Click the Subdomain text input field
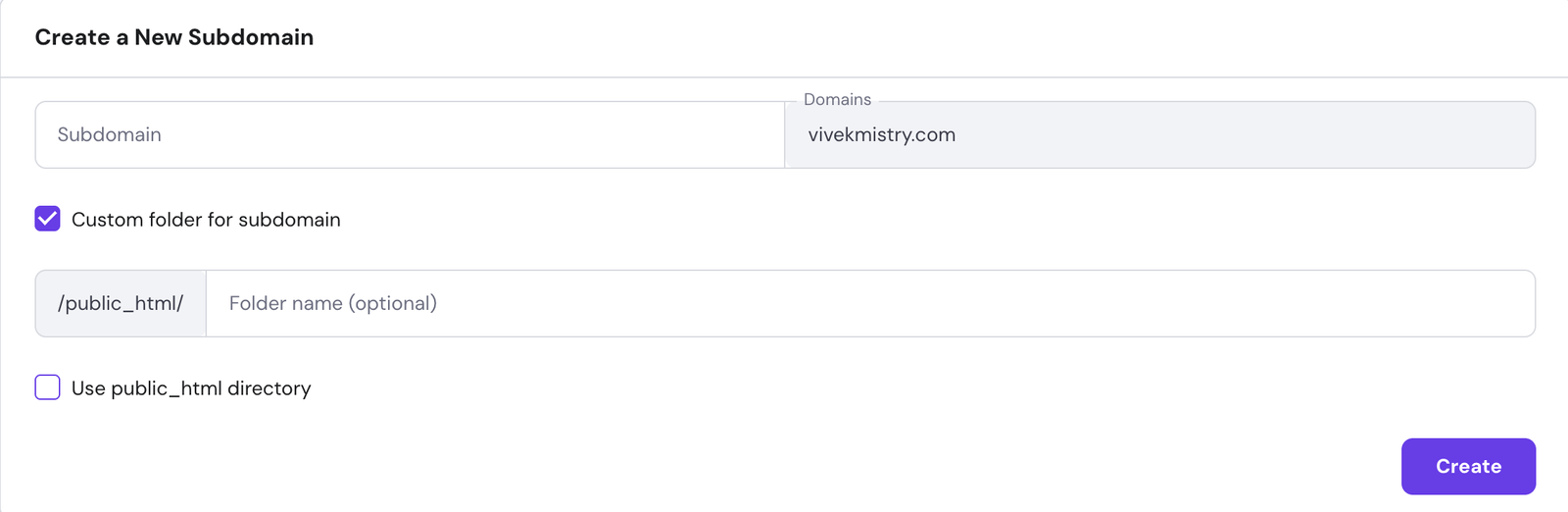This screenshot has height=512, width=1568. (410, 134)
